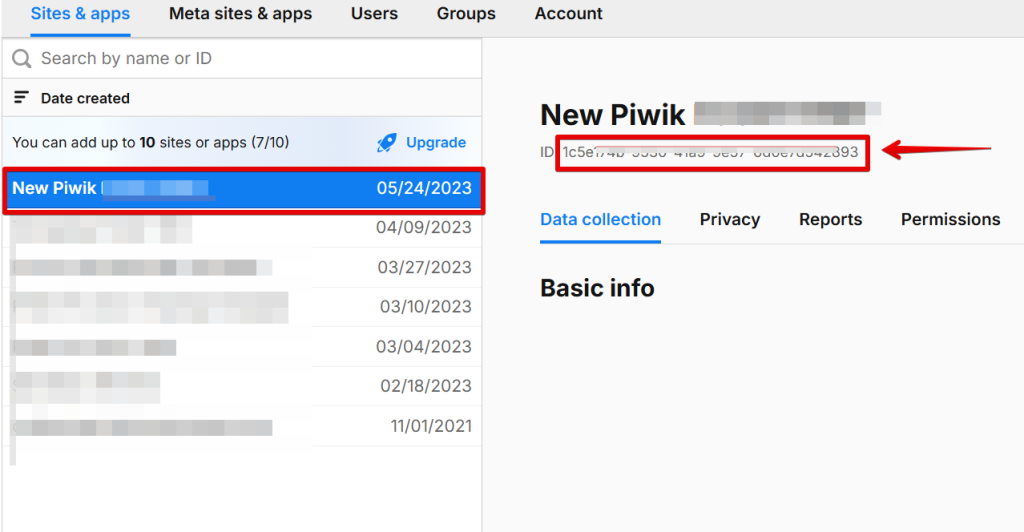Click the New Piwik site title heading
Image resolution: width=1024 pixels, height=532 pixels.
pyautogui.click(x=711, y=115)
